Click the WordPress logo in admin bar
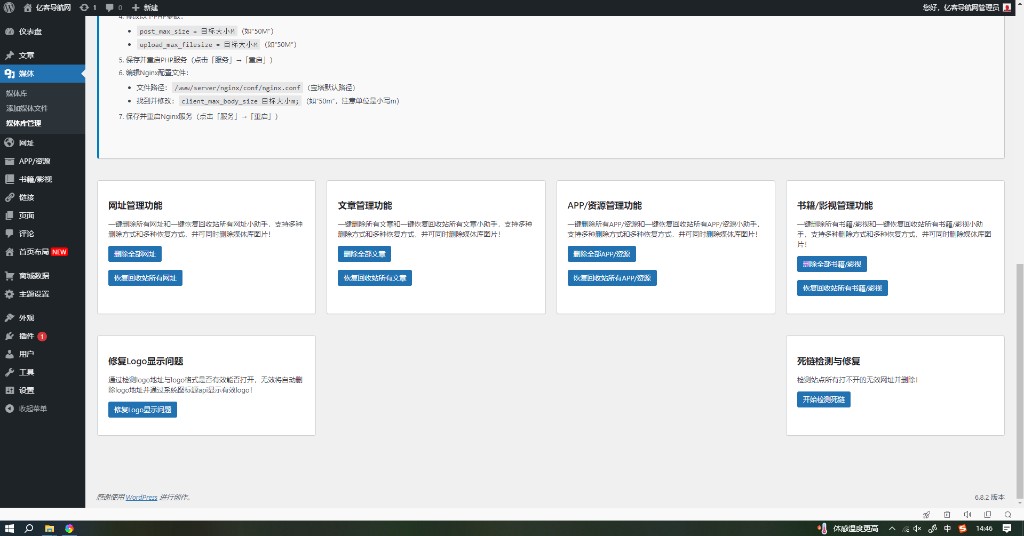The width and height of the screenshot is (1024, 536). point(8,7)
